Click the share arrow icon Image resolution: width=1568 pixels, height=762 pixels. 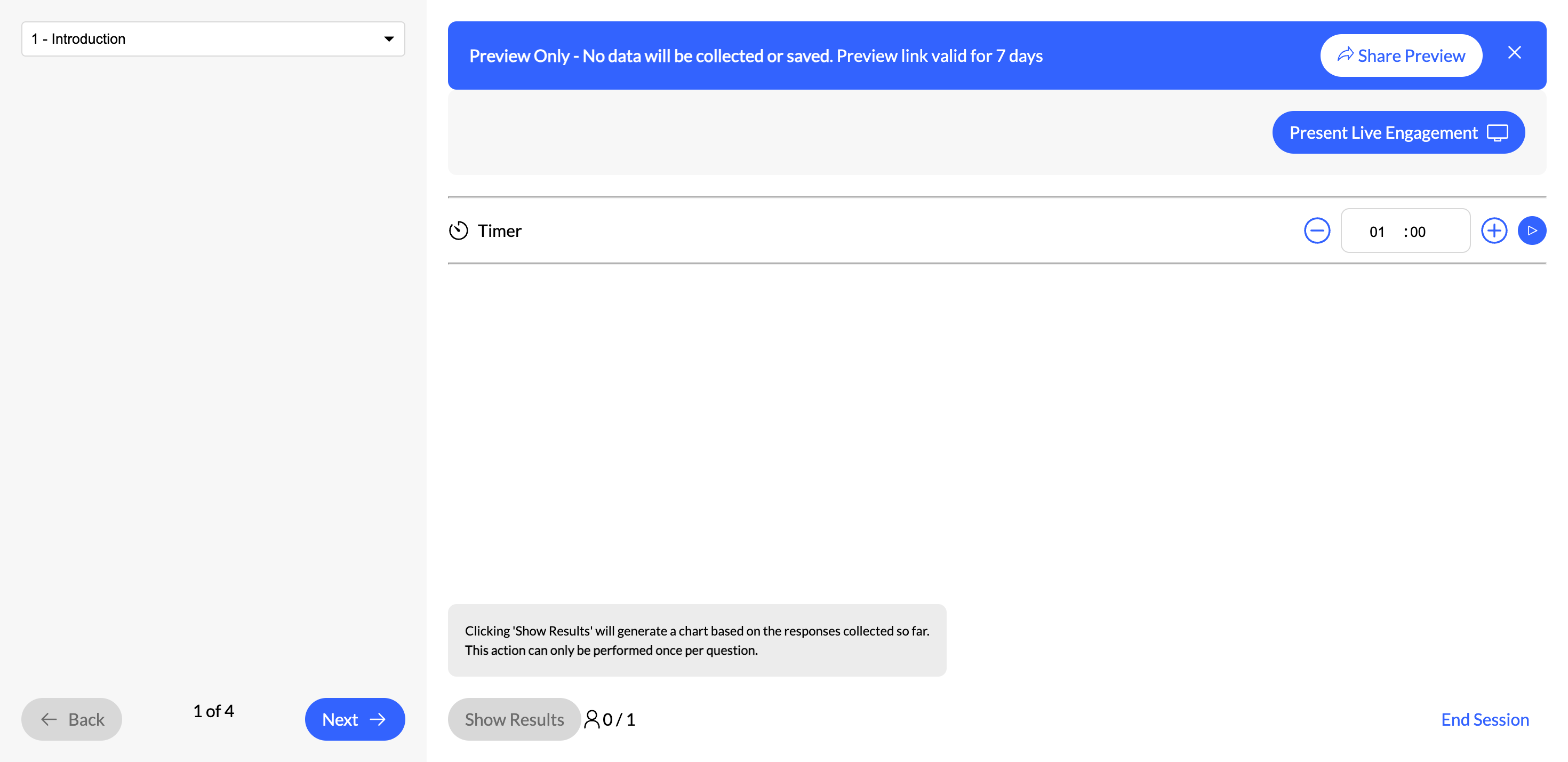[x=1345, y=55]
